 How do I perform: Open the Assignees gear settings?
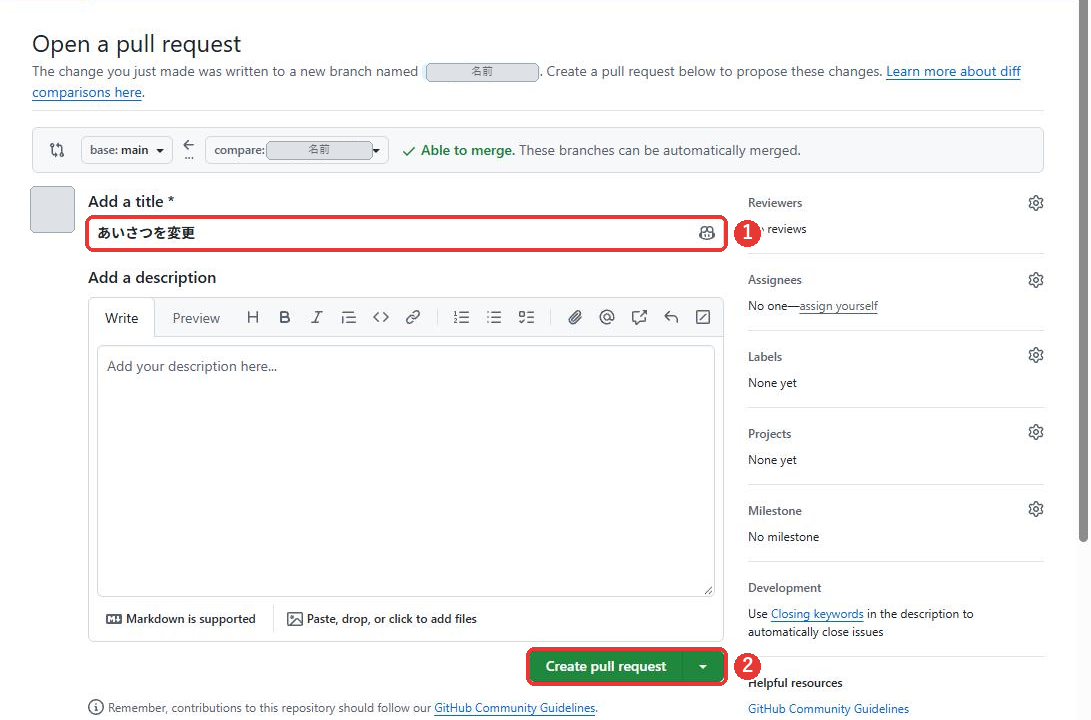click(x=1035, y=280)
